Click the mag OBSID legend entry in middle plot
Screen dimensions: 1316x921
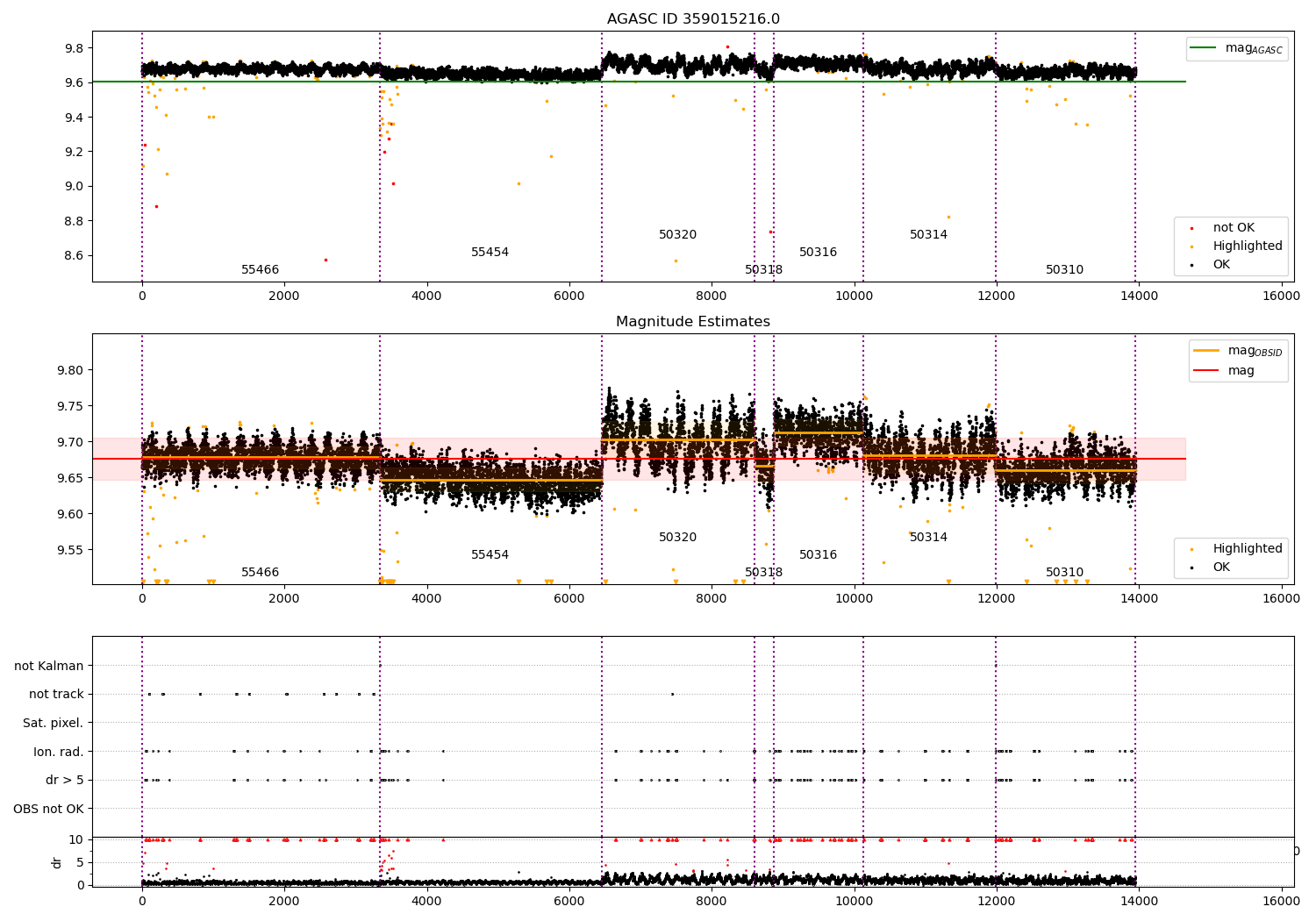click(x=1239, y=351)
